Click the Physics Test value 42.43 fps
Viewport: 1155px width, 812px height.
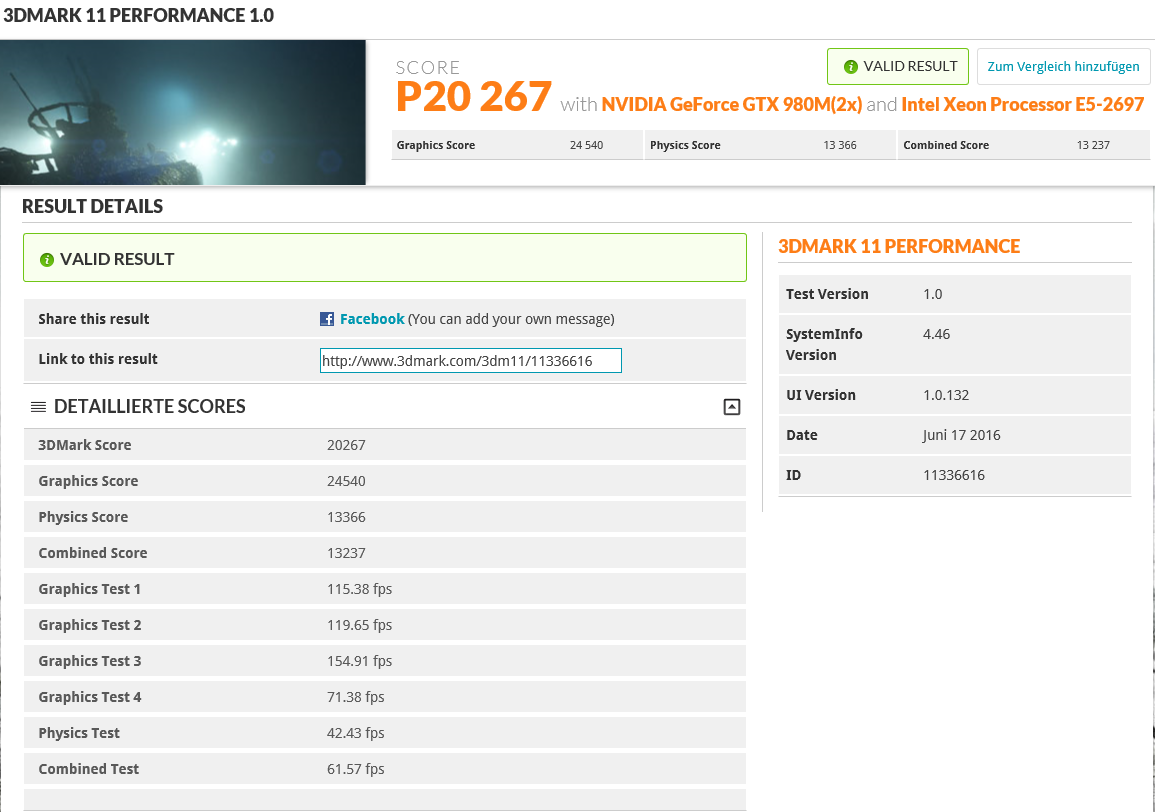(356, 733)
